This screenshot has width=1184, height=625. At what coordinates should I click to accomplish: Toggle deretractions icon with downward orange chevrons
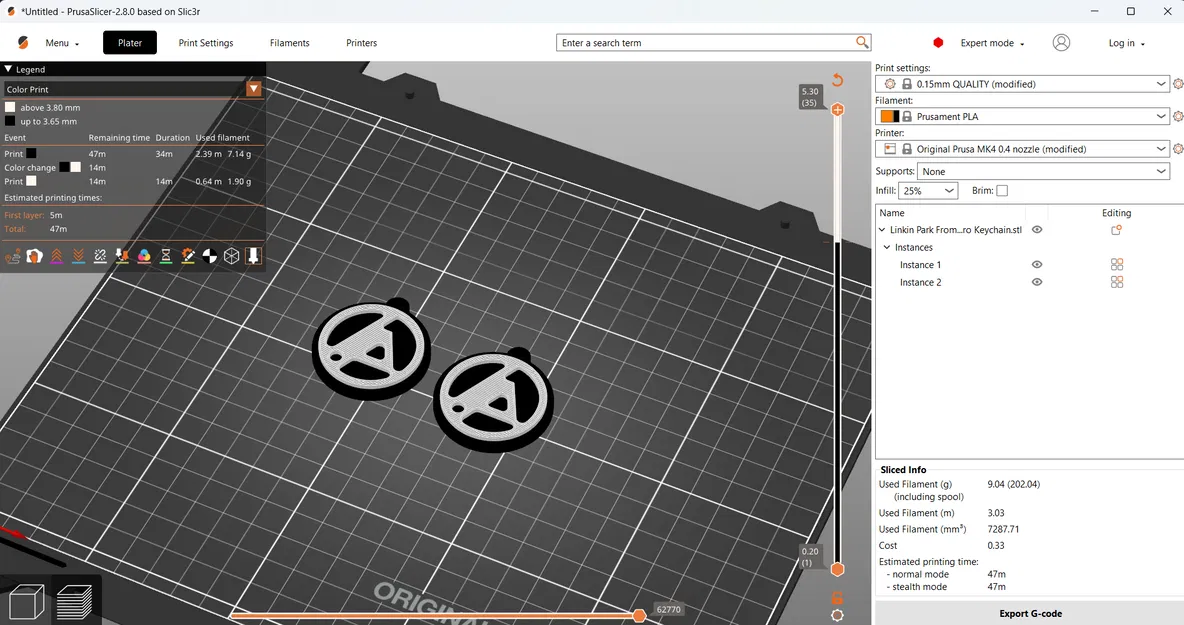(79, 257)
